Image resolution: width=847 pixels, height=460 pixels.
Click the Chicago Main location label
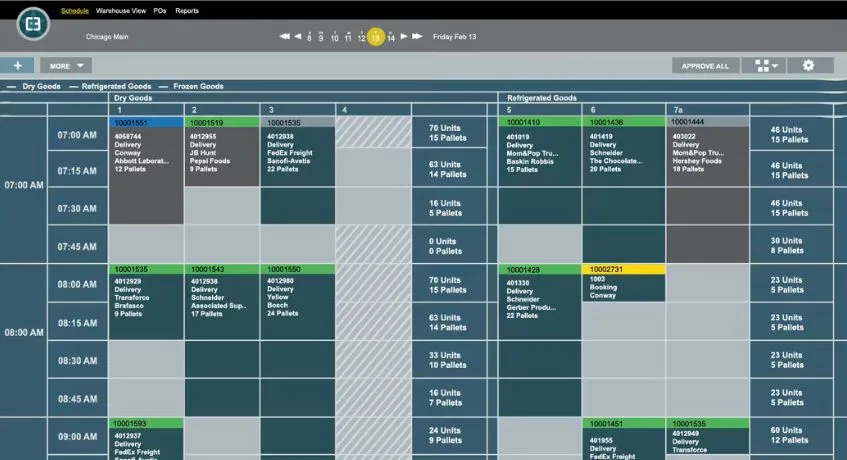107,37
